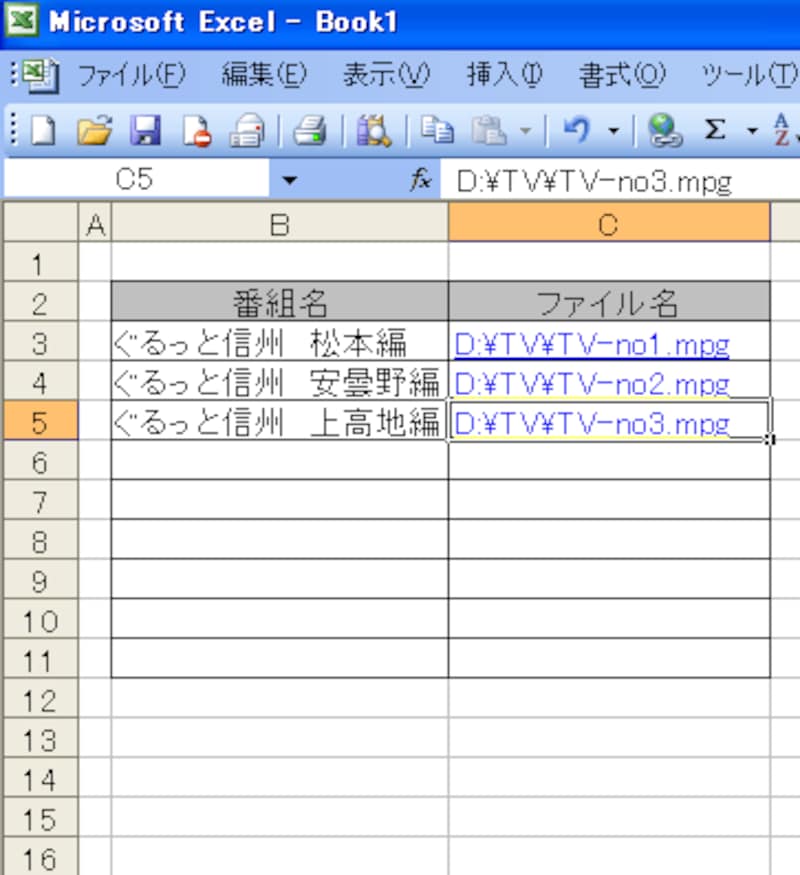Select cell ぐるっと信州 上高地編
This screenshot has height=875, width=800.
279,421
